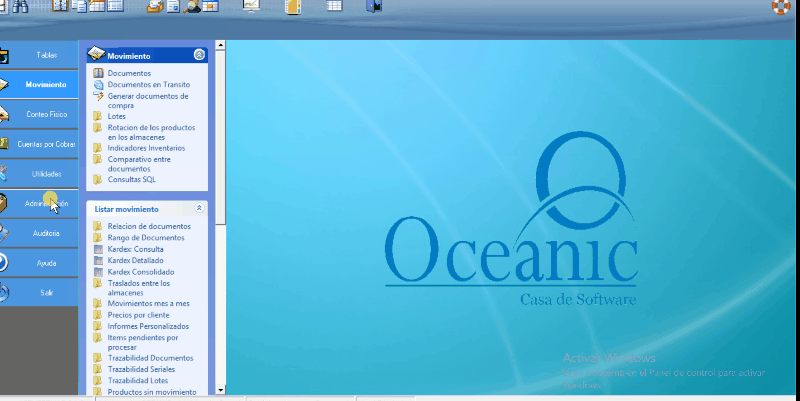Image resolution: width=800 pixels, height=401 pixels.
Task: Collapse the Listar movimiento panel
Action: click(199, 209)
